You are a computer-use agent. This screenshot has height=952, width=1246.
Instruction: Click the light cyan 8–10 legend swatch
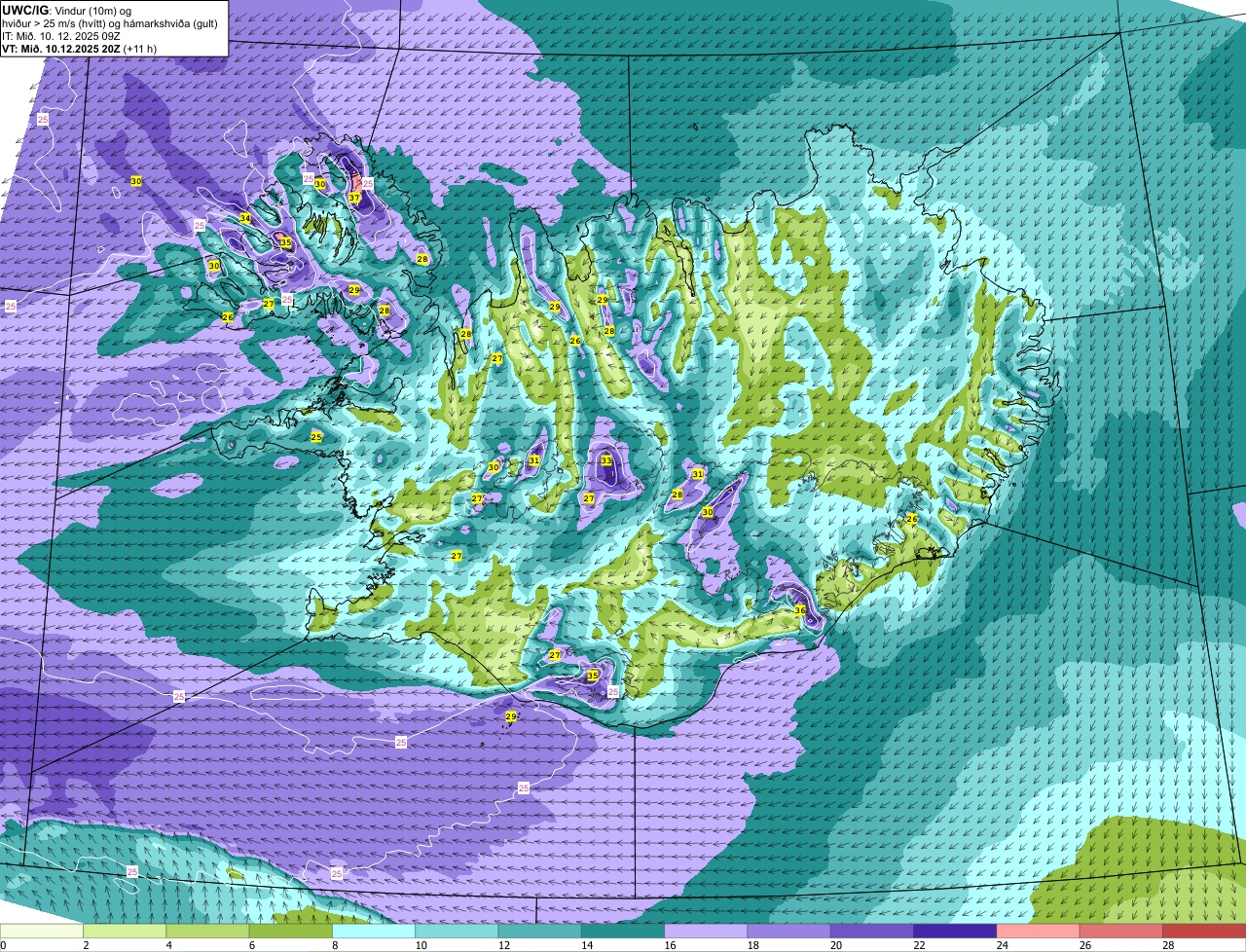(374, 932)
